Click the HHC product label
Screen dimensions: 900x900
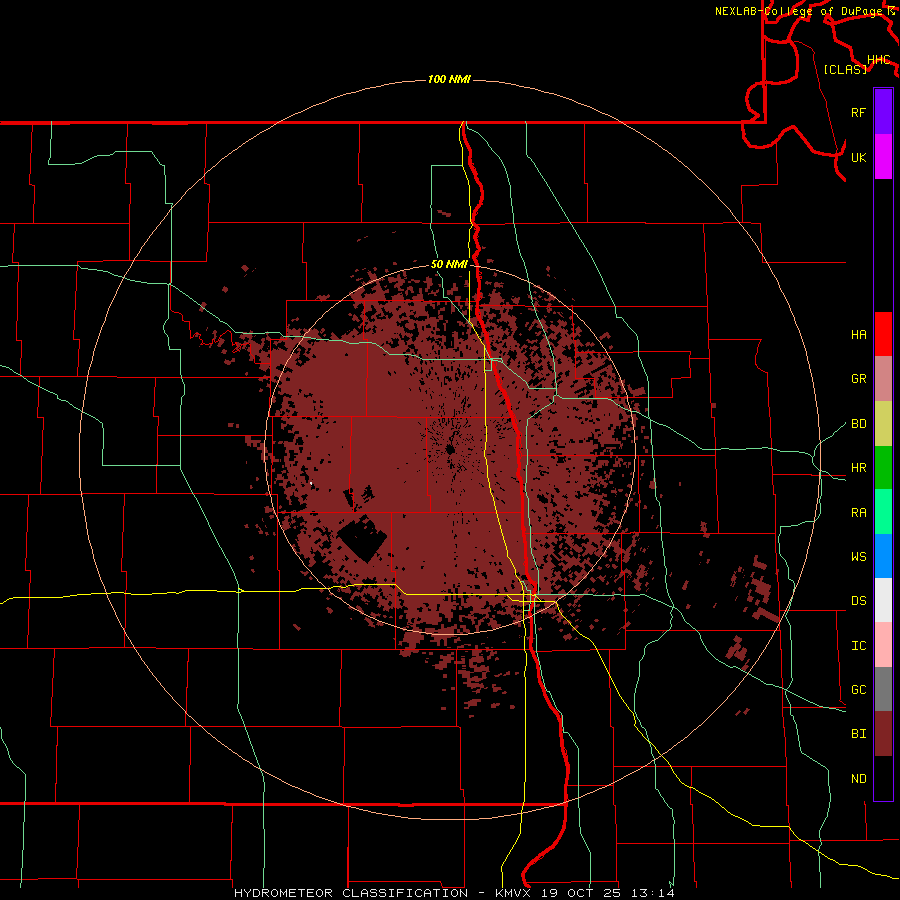point(878,60)
